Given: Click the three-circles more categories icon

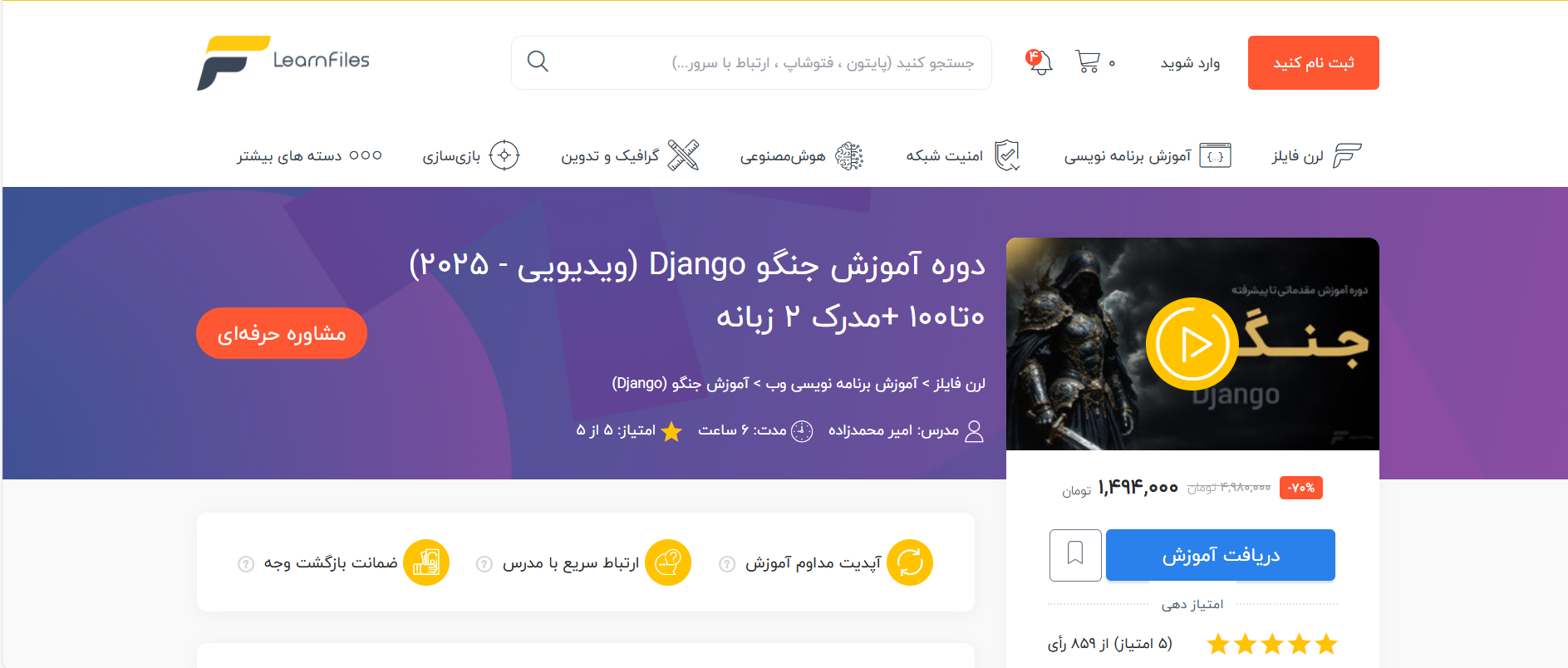Looking at the screenshot, I should [366, 155].
